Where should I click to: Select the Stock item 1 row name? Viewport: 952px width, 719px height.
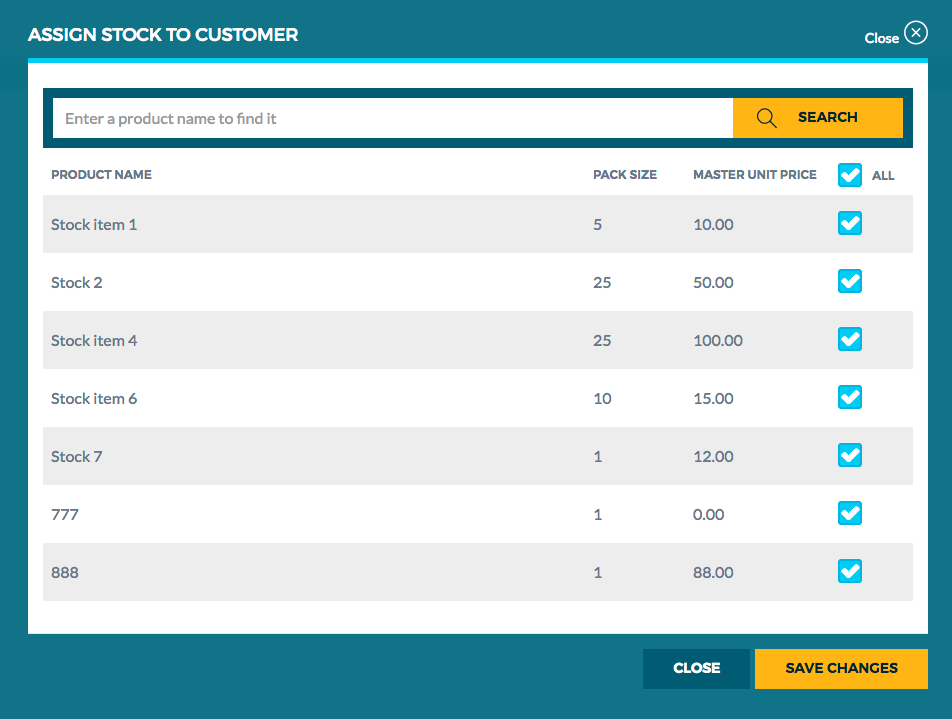pos(94,224)
